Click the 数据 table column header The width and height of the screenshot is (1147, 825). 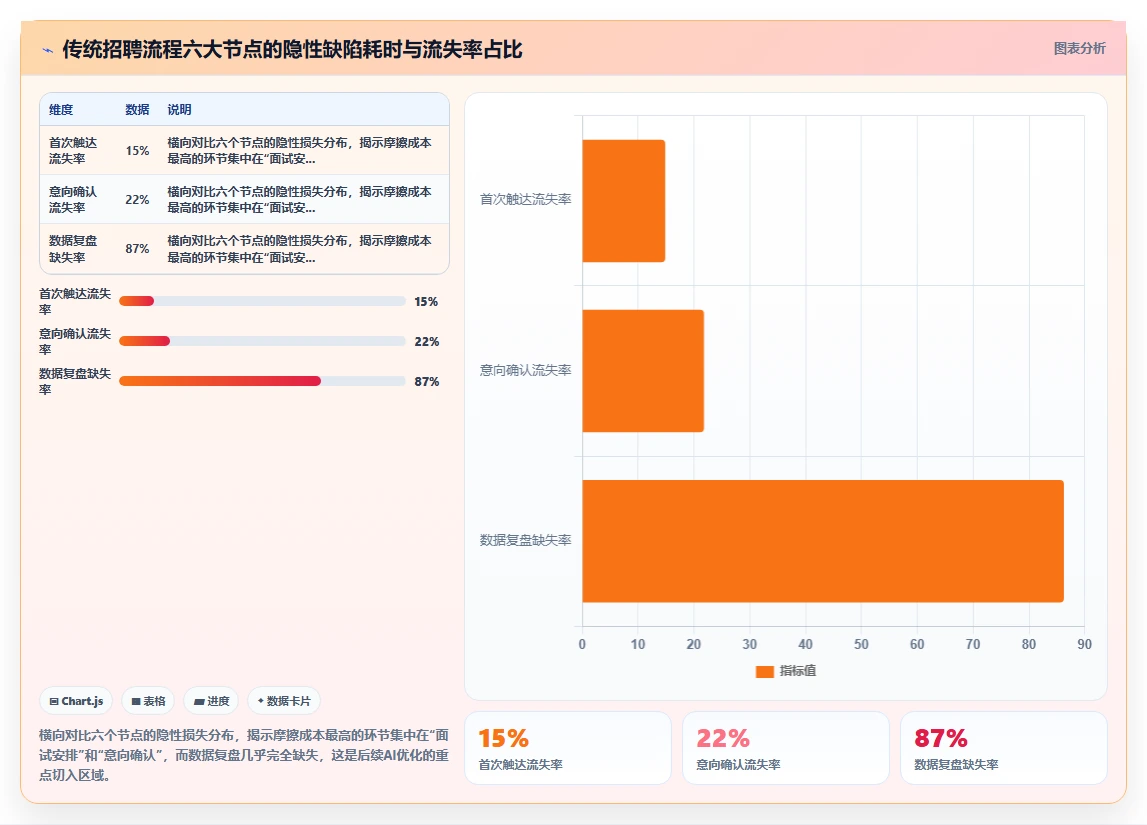pyautogui.click(x=138, y=110)
